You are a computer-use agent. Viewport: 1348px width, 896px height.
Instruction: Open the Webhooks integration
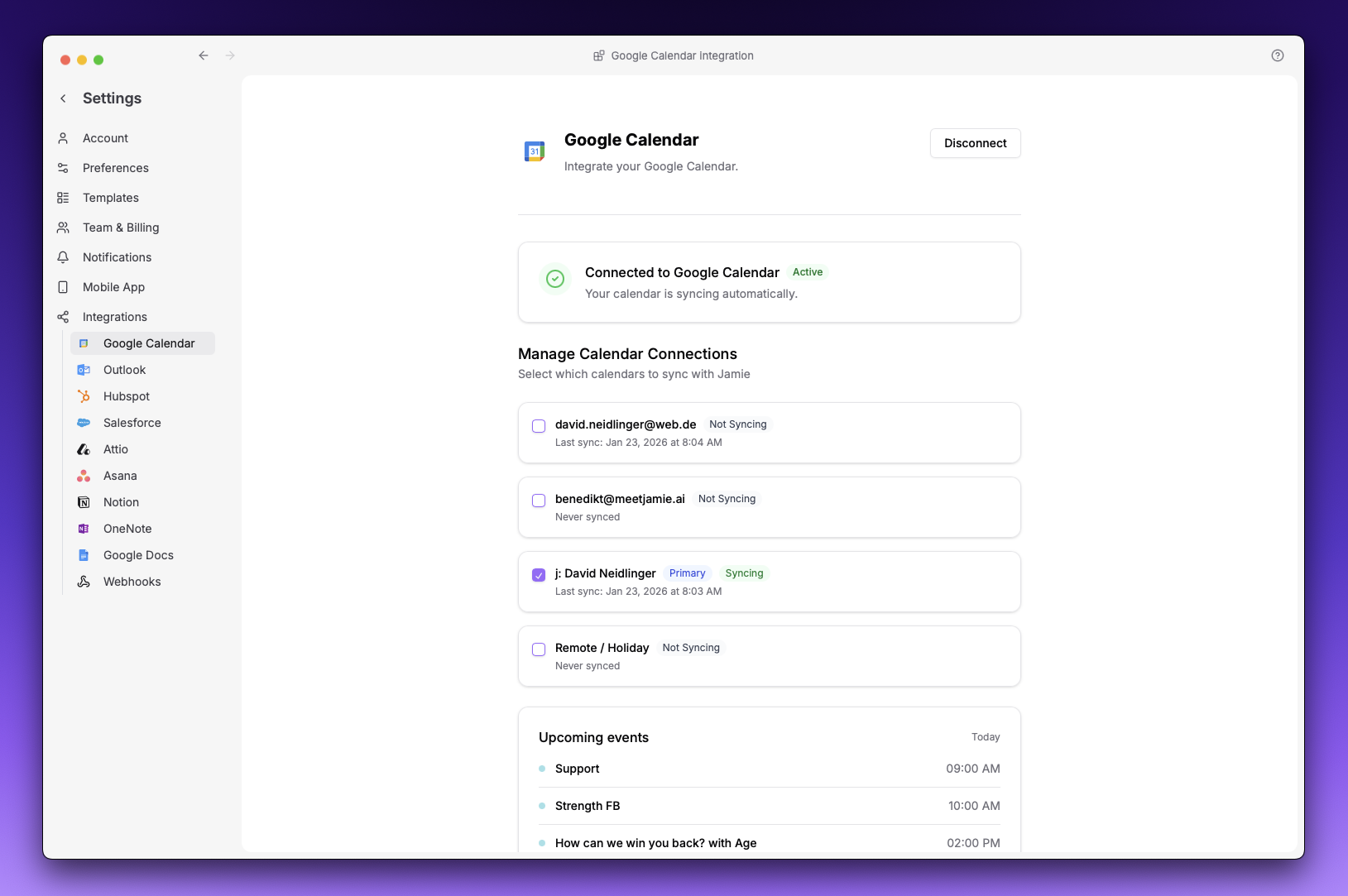coord(132,582)
